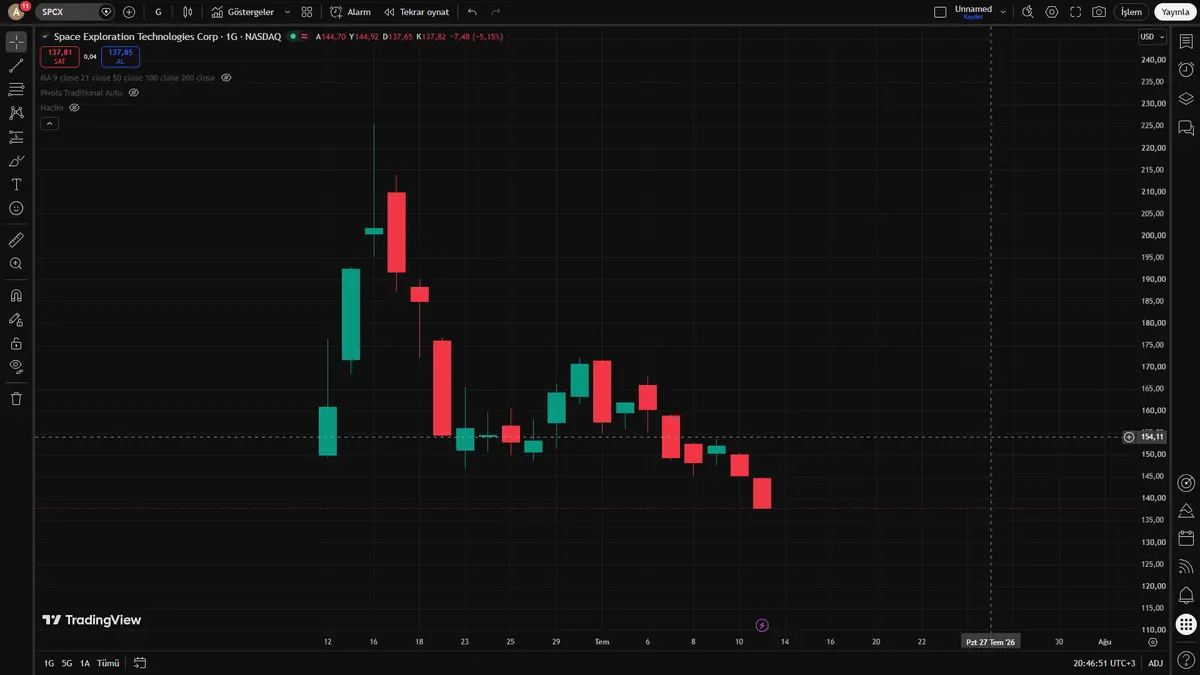
Task: Select the trend line drawing tool
Action: tap(16, 66)
